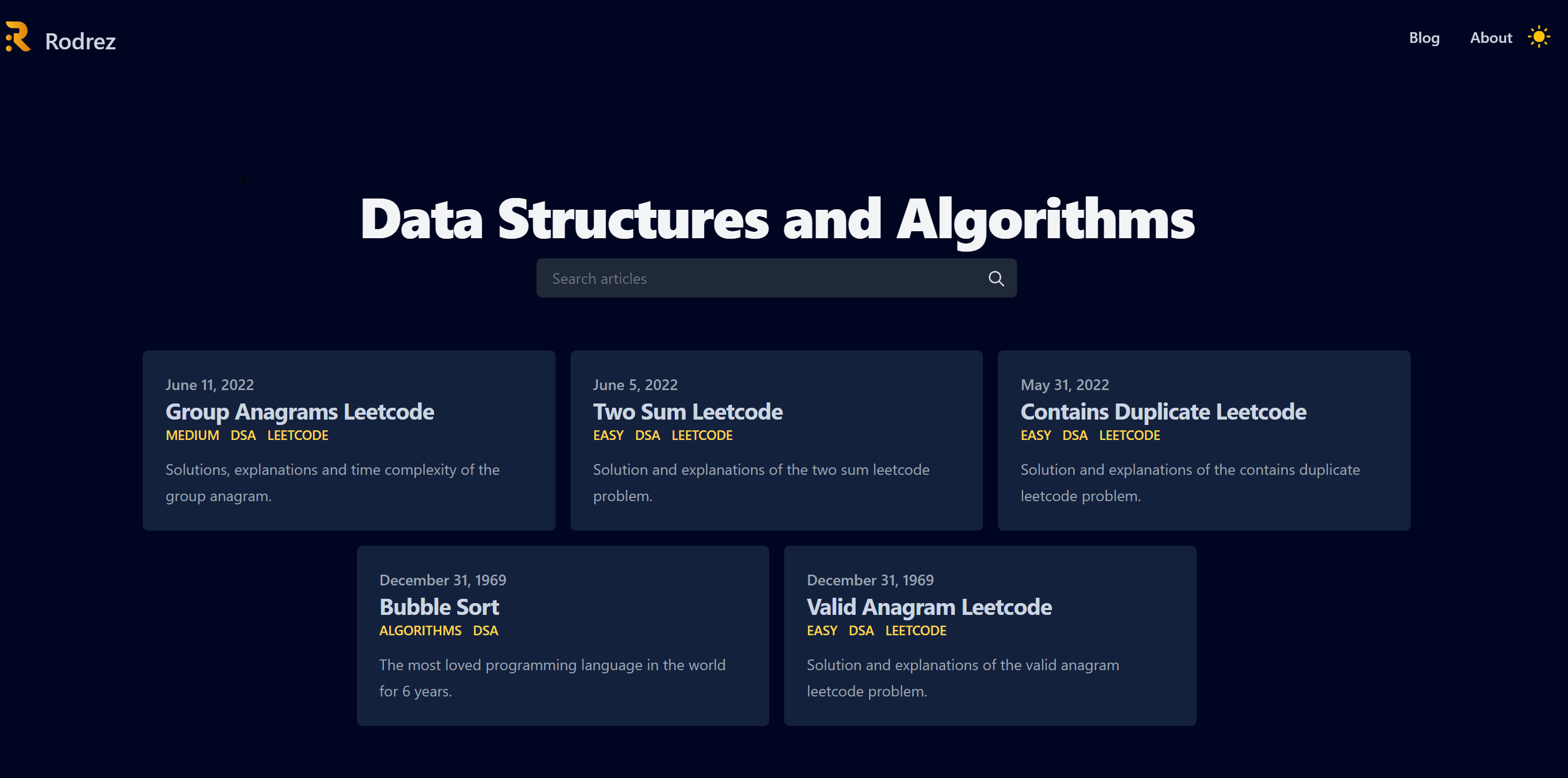Open the Group Anagrams Leetcode article
1568x778 pixels.
(300, 412)
